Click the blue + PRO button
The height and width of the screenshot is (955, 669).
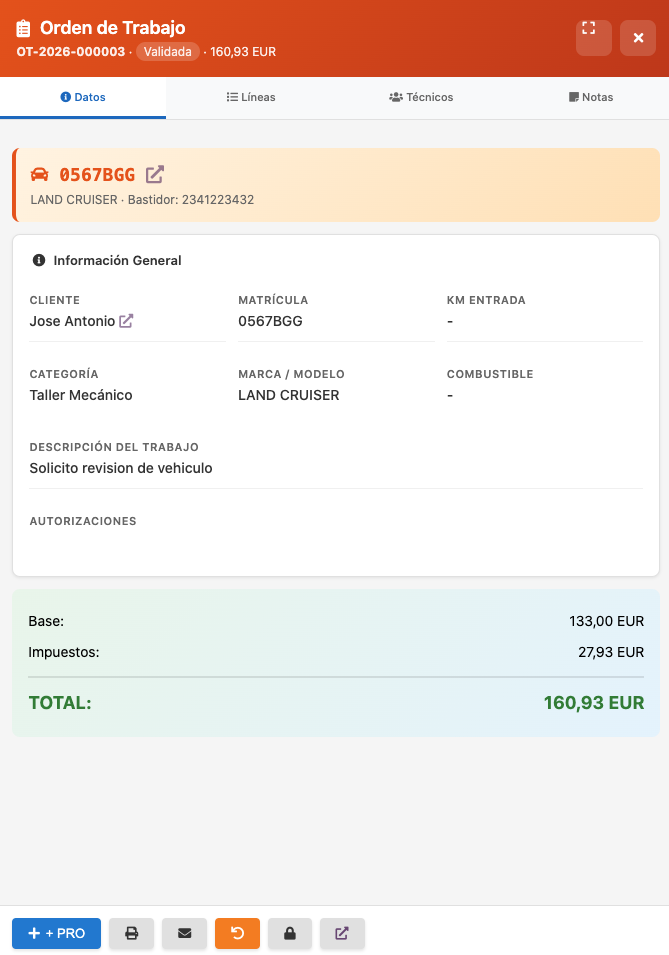tap(57, 933)
